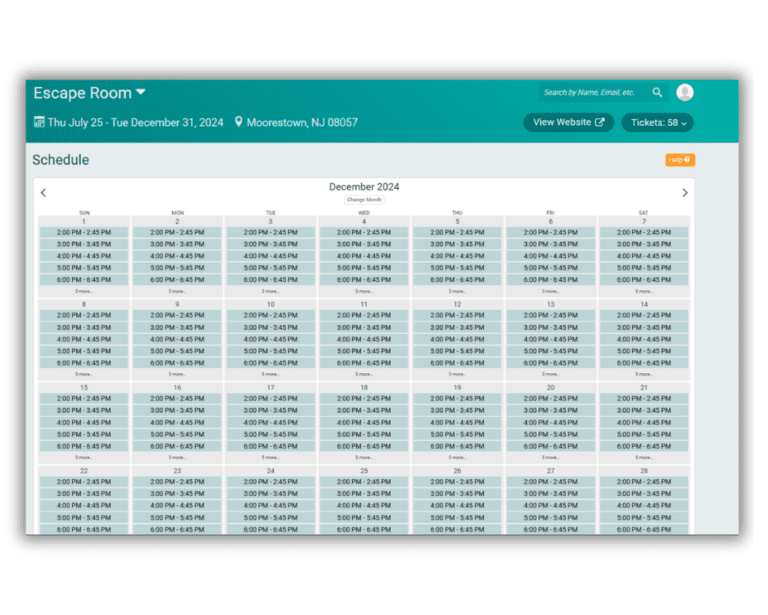
Task: Go to the previous month arrow
Action: point(44,192)
